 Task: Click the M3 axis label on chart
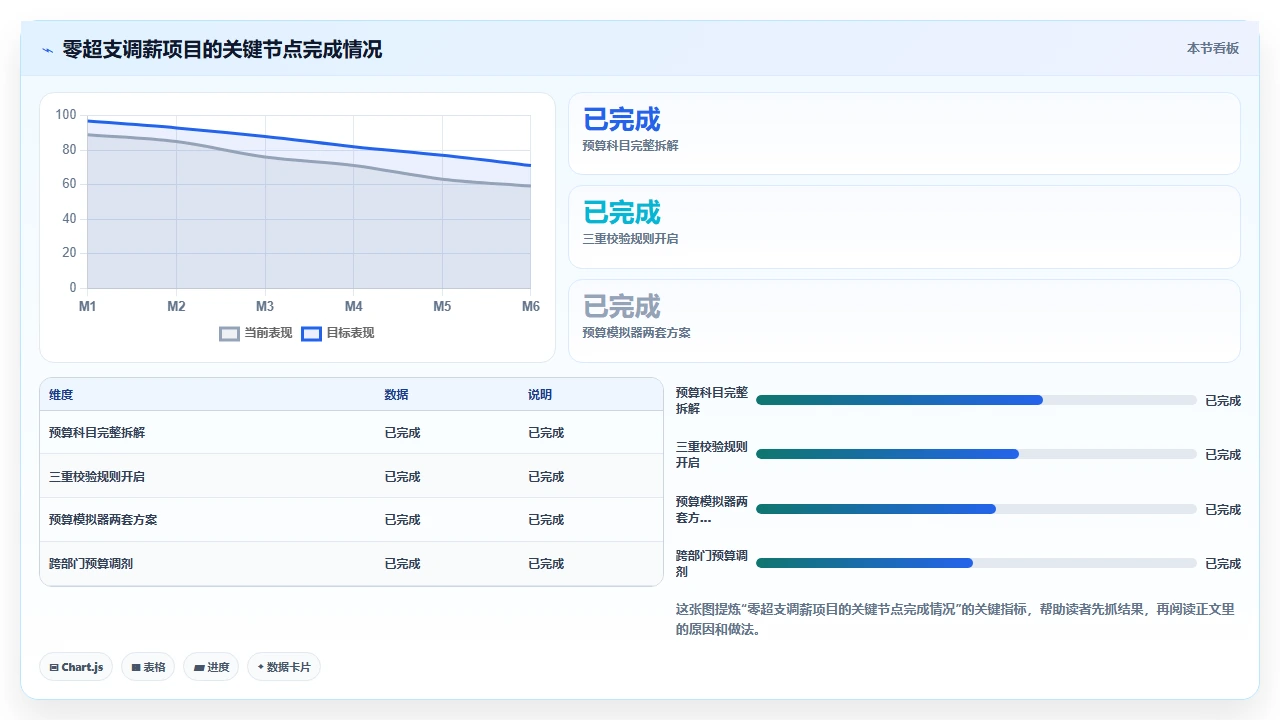point(265,306)
